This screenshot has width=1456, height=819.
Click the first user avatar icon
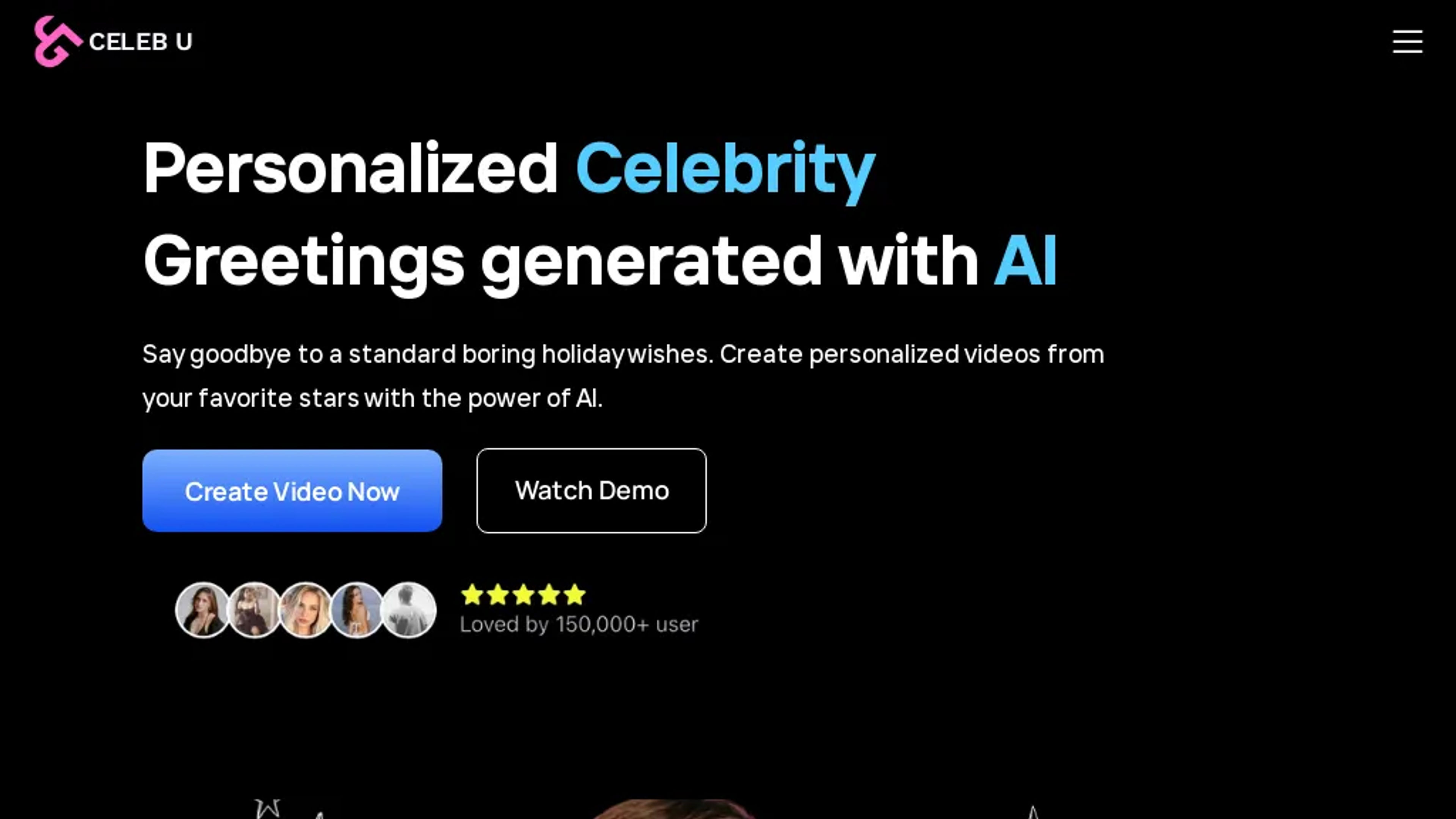pos(201,609)
